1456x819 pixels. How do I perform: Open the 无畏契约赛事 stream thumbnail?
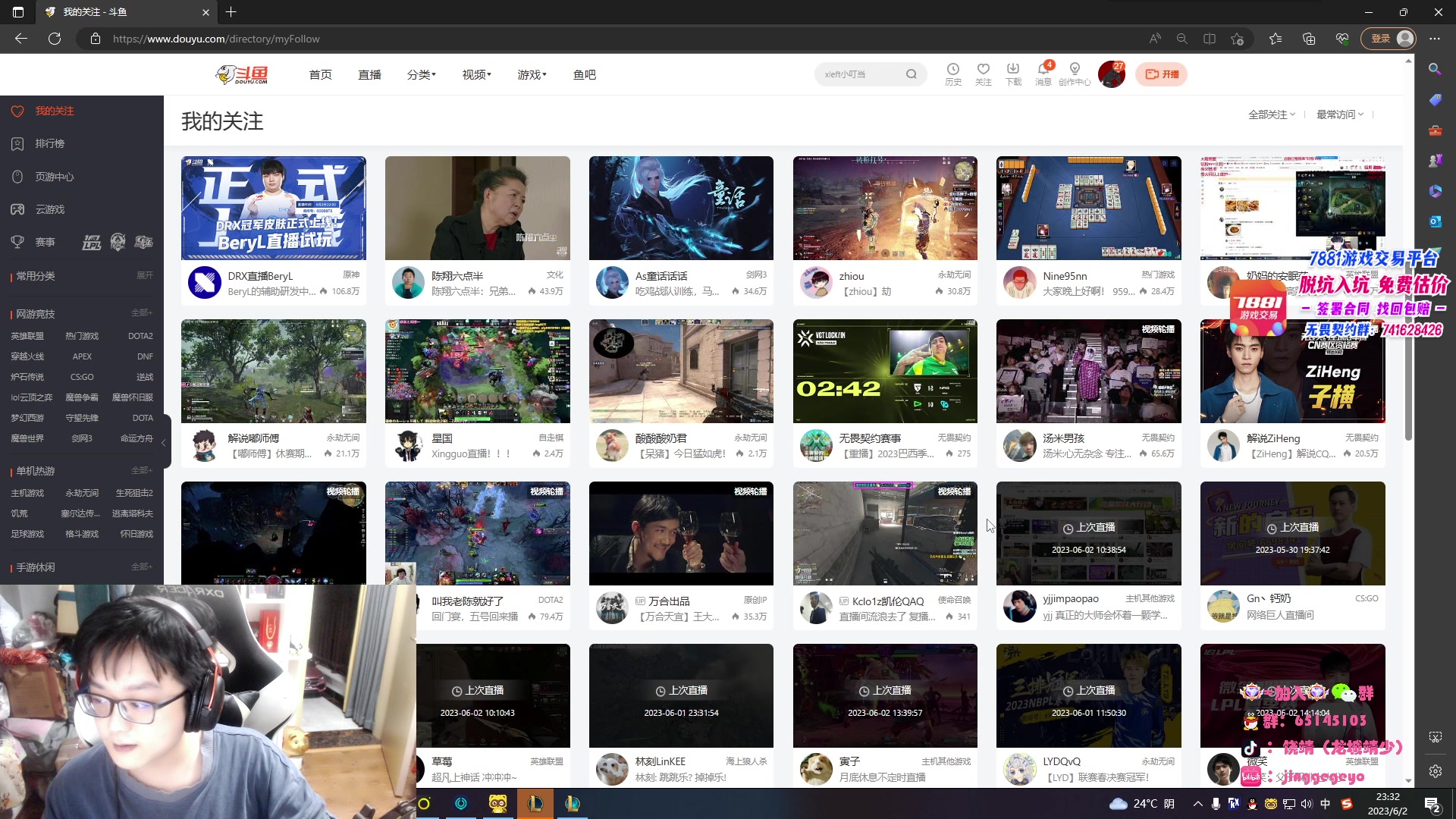[885, 371]
